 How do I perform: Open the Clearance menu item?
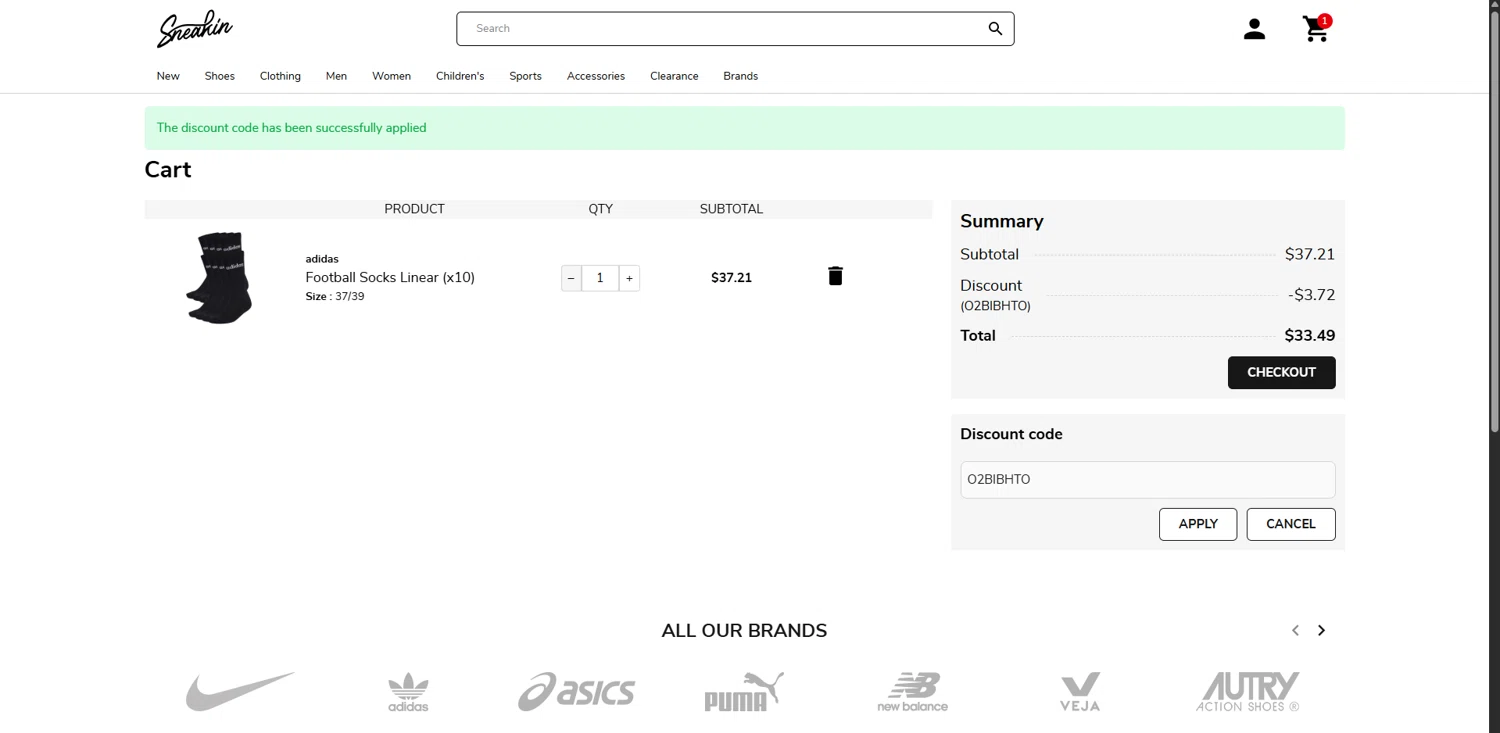point(674,76)
